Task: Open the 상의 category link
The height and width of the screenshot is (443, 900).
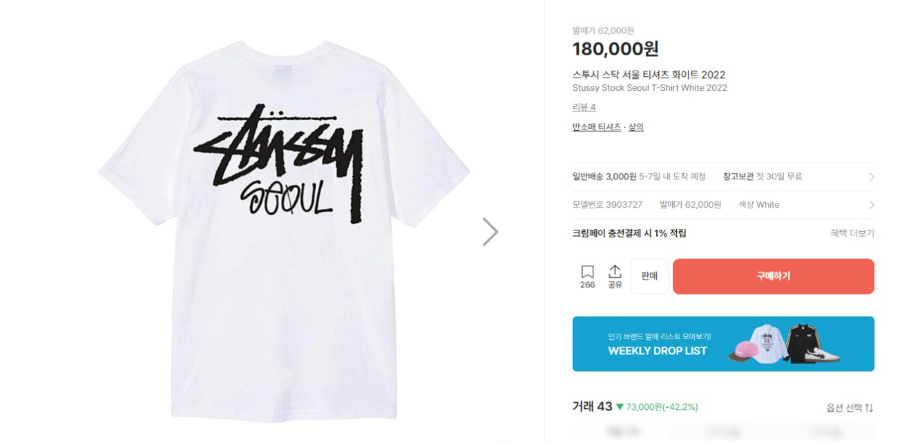Action: [636, 127]
